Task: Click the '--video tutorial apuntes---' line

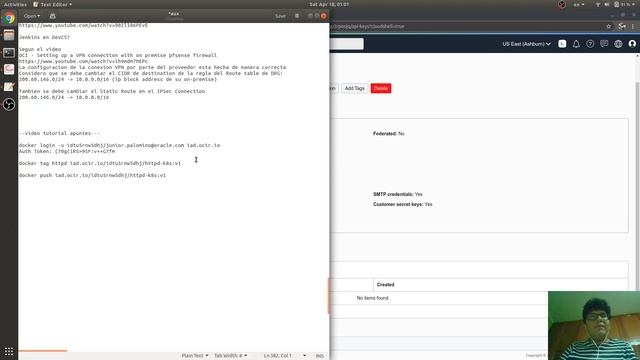Action: 59,133
